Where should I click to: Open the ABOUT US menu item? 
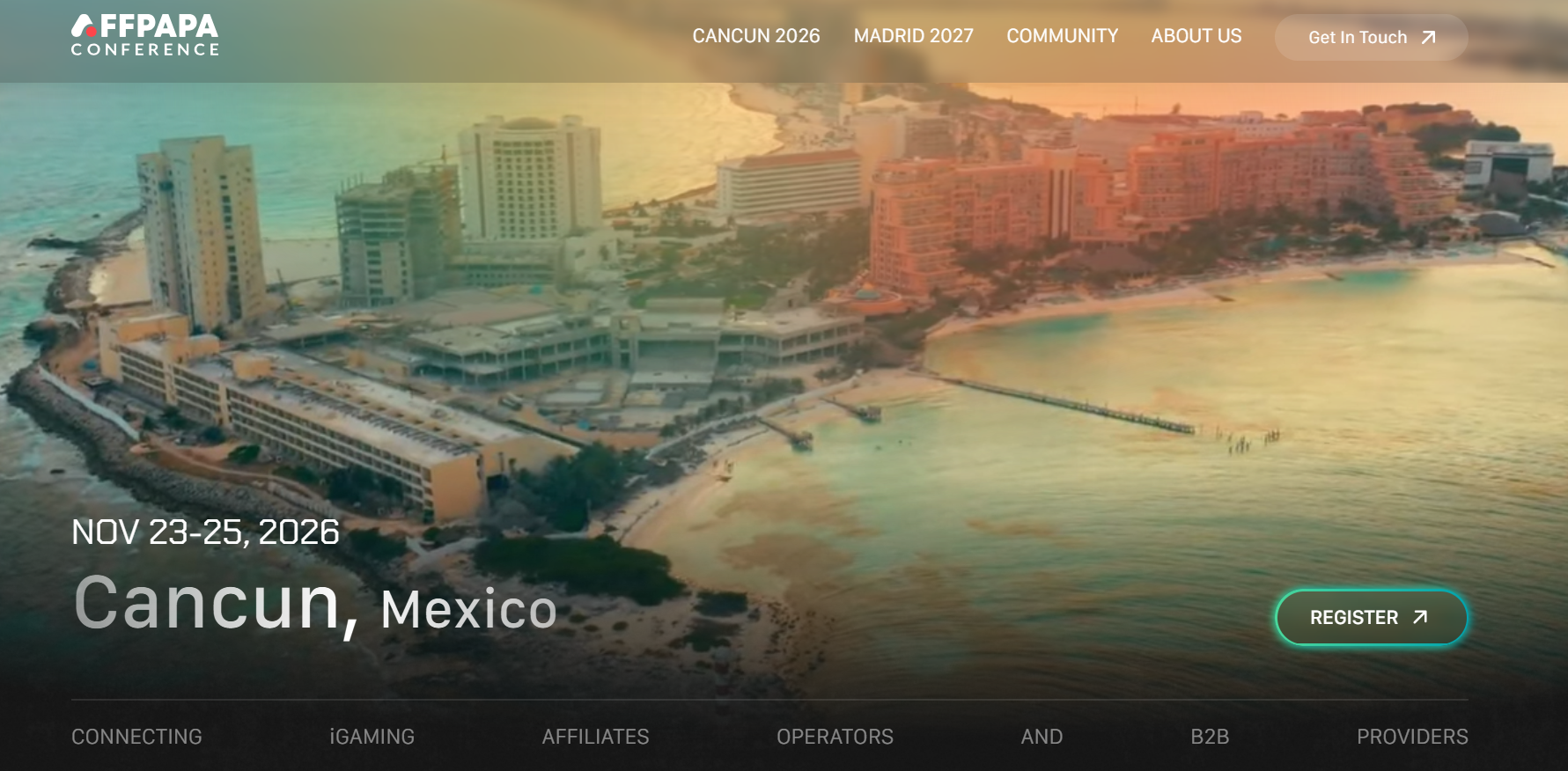click(x=1196, y=36)
